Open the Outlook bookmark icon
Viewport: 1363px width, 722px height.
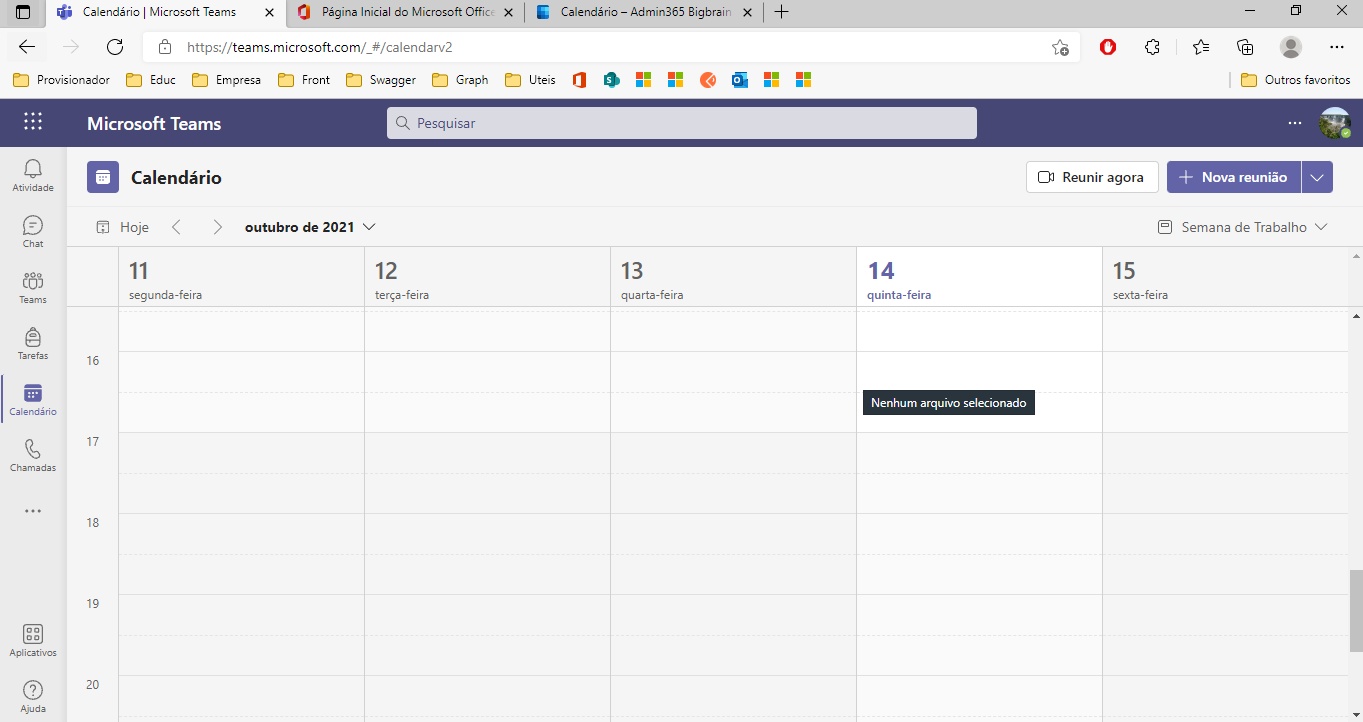point(740,80)
